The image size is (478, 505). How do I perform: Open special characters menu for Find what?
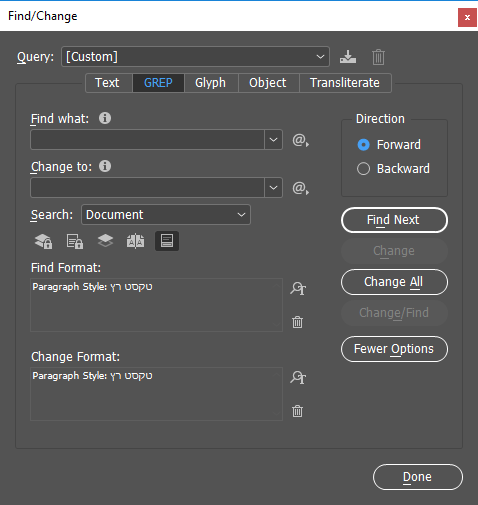[x=300, y=140]
